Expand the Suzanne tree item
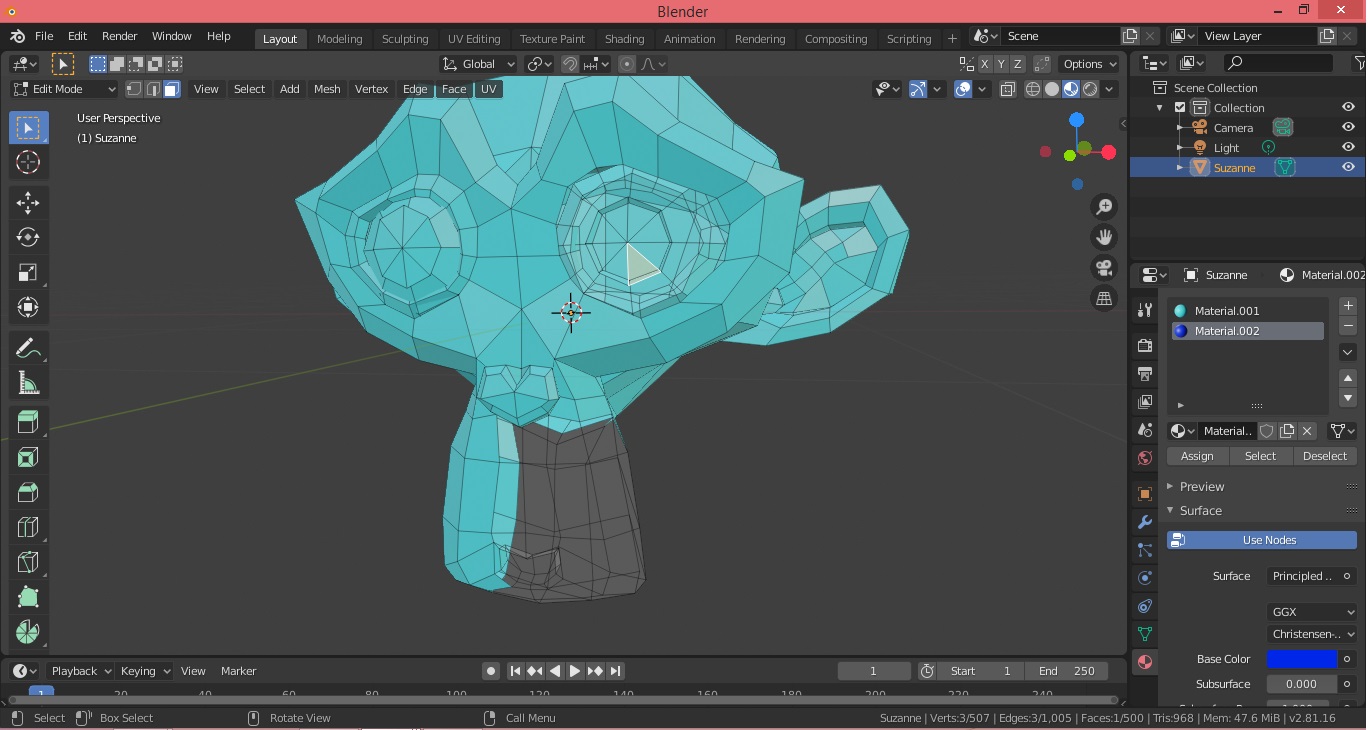 click(x=1180, y=167)
